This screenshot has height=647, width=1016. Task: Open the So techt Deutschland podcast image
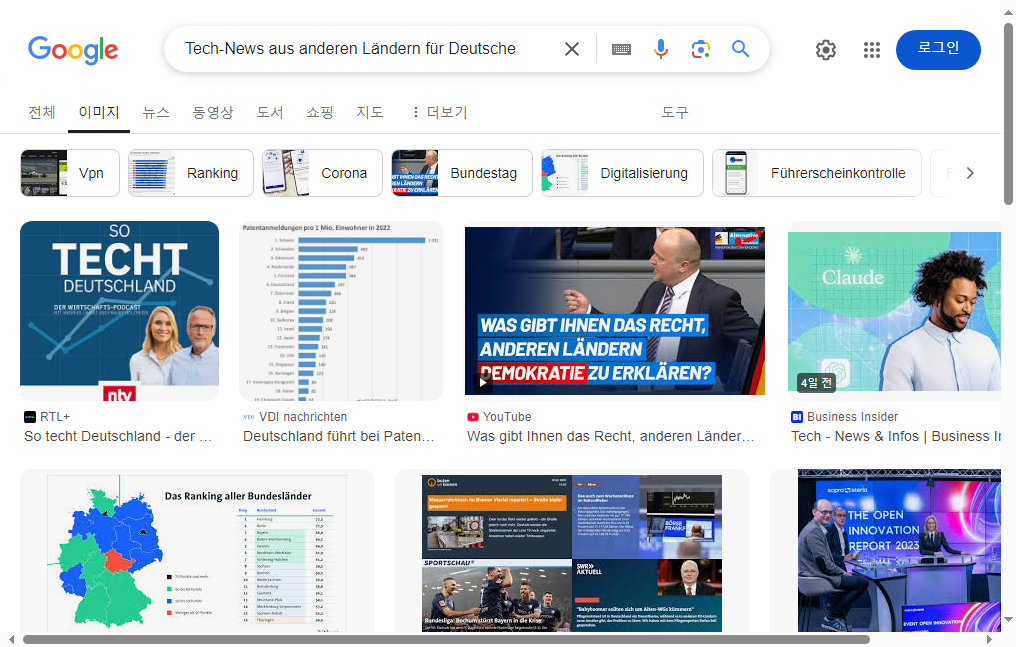(x=119, y=311)
